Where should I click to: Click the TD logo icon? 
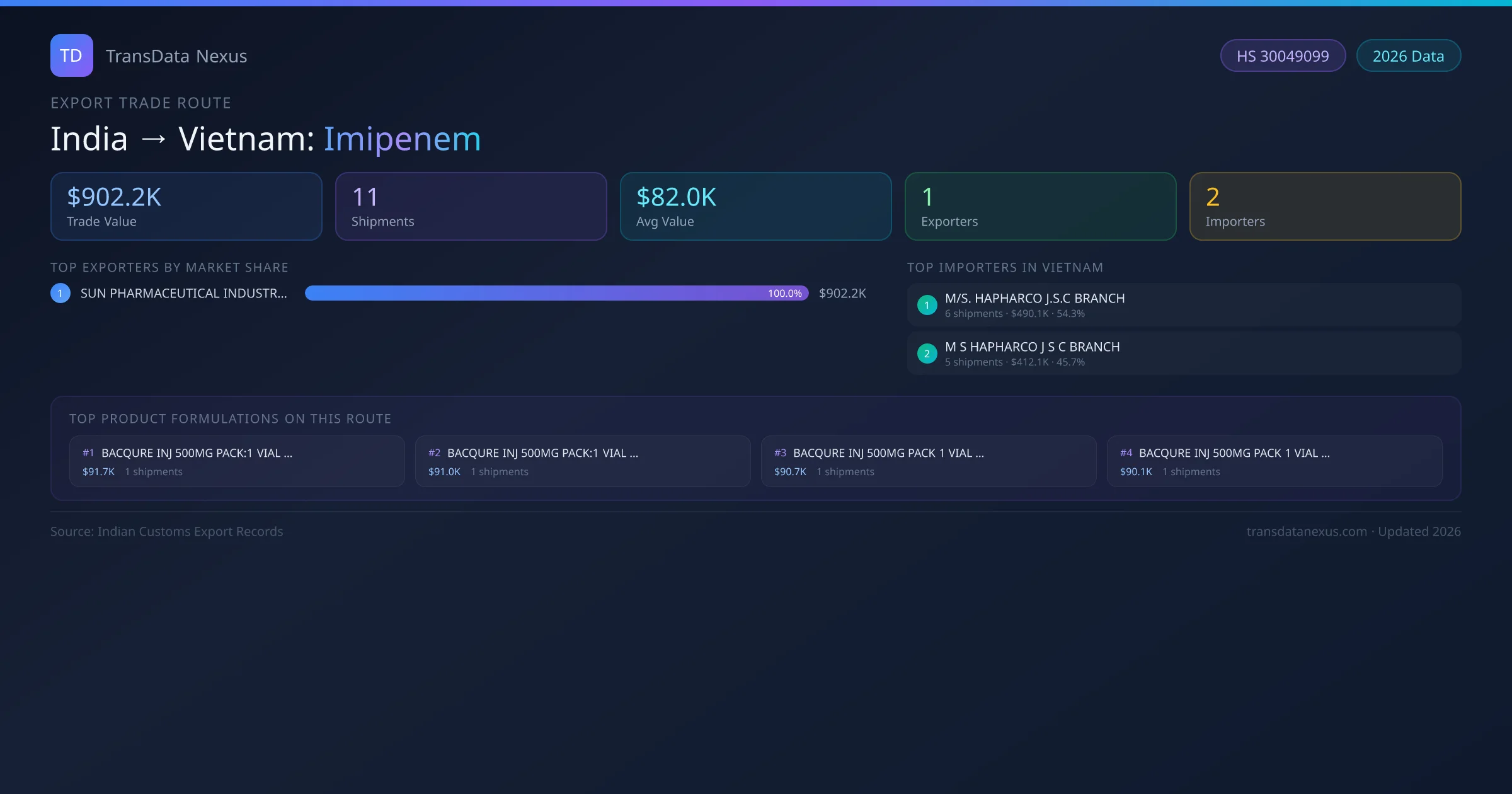coord(71,55)
